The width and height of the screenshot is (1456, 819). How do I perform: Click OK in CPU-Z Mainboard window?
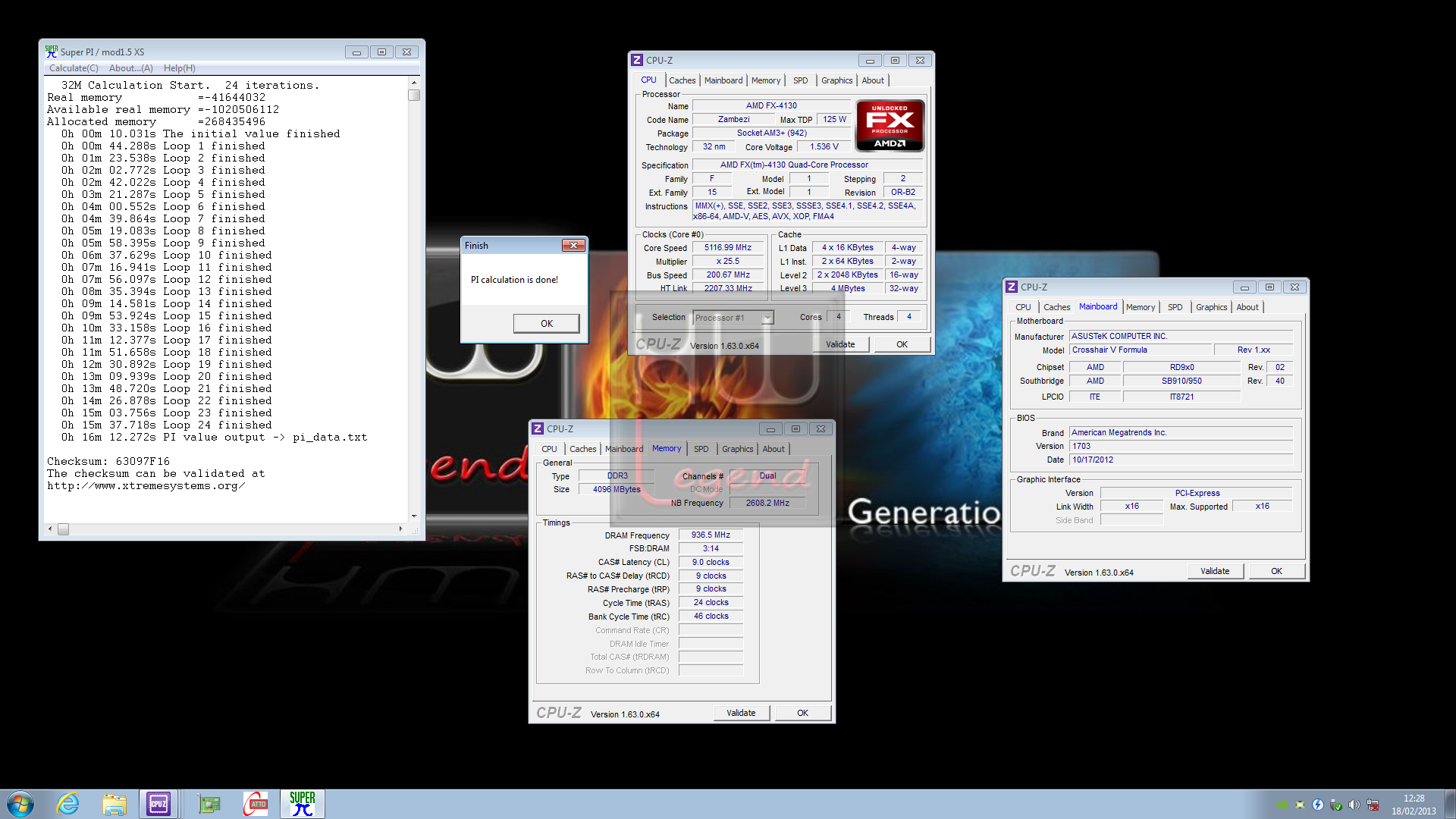click(1277, 571)
